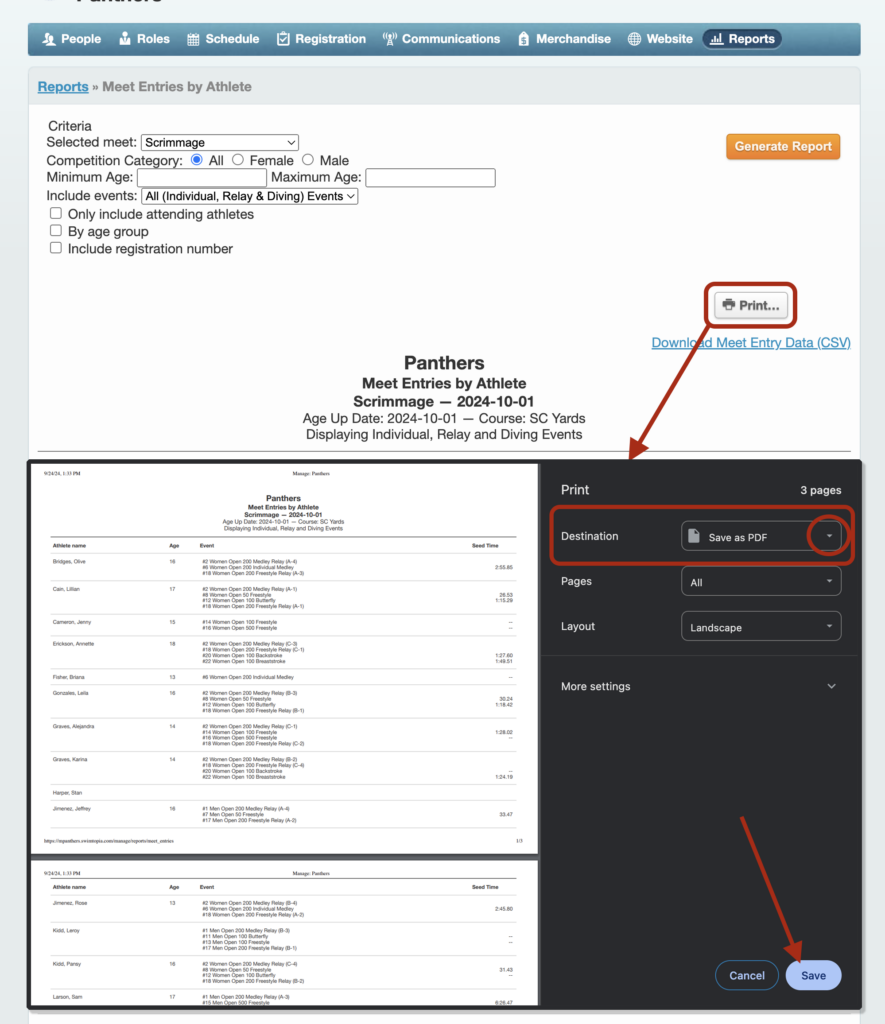This screenshot has height=1024, width=885.
Task: Click Cancel in the print dialog
Action: pos(747,975)
